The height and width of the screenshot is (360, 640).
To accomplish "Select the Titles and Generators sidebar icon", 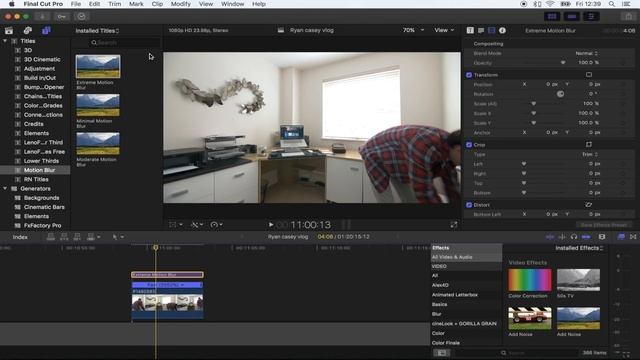I will (46, 31).
